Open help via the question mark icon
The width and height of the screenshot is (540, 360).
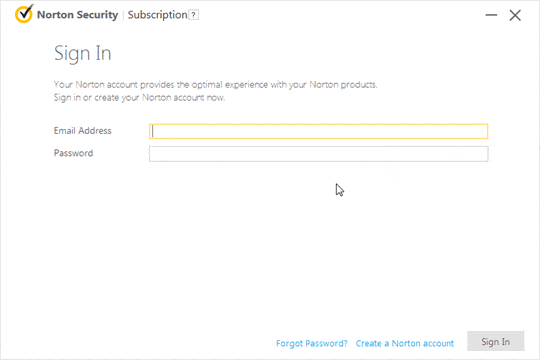pos(194,15)
